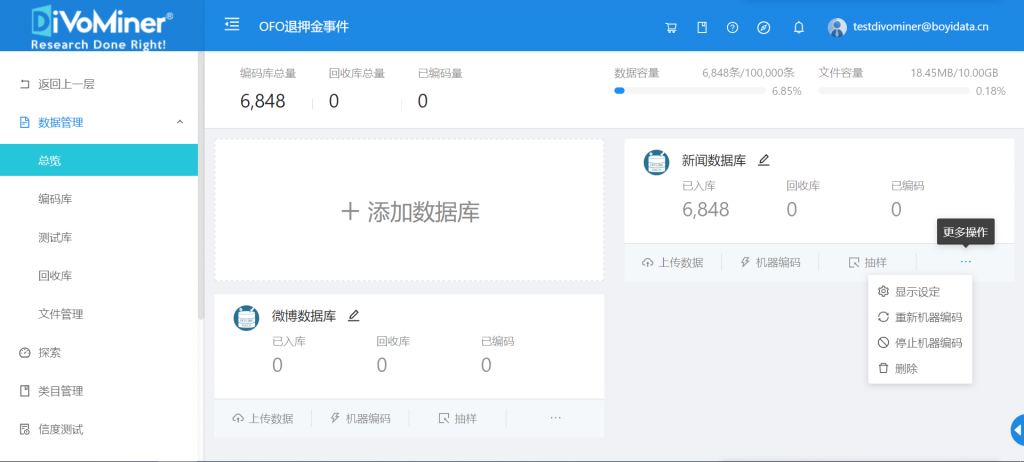This screenshot has height=462, width=1024.
Task: Click the blue side panel arrow handle
Action: [1017, 431]
